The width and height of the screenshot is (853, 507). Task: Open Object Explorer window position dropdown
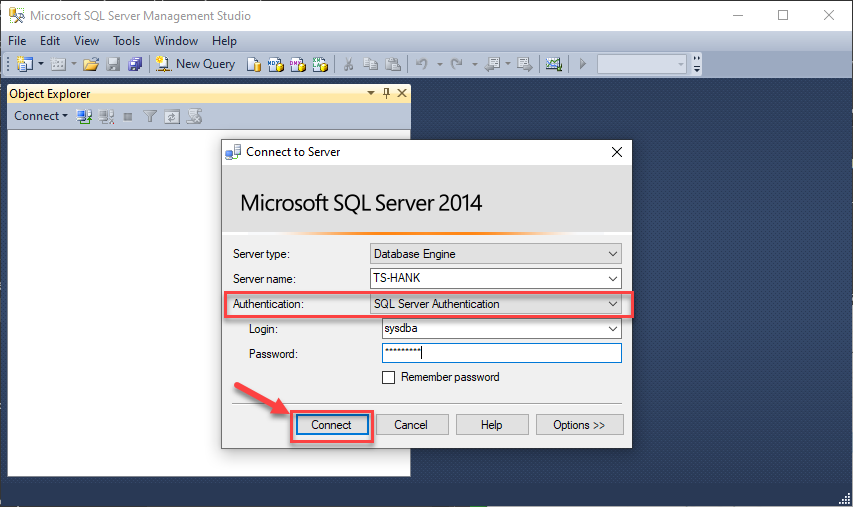[x=371, y=94]
